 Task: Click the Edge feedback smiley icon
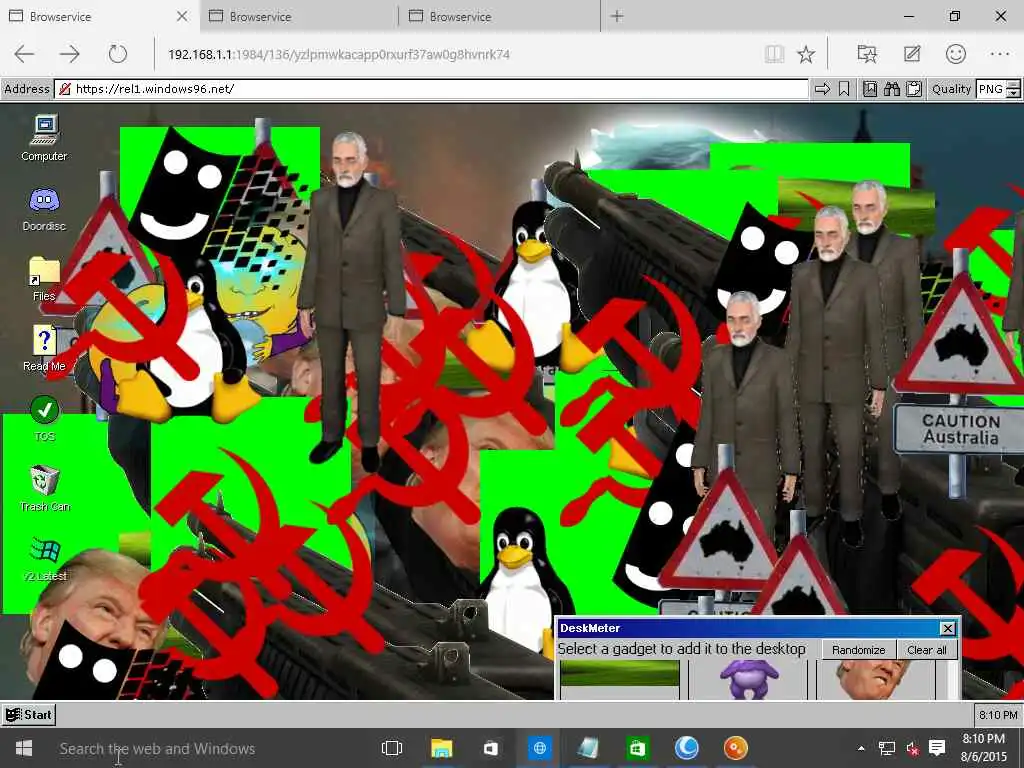pos(955,54)
